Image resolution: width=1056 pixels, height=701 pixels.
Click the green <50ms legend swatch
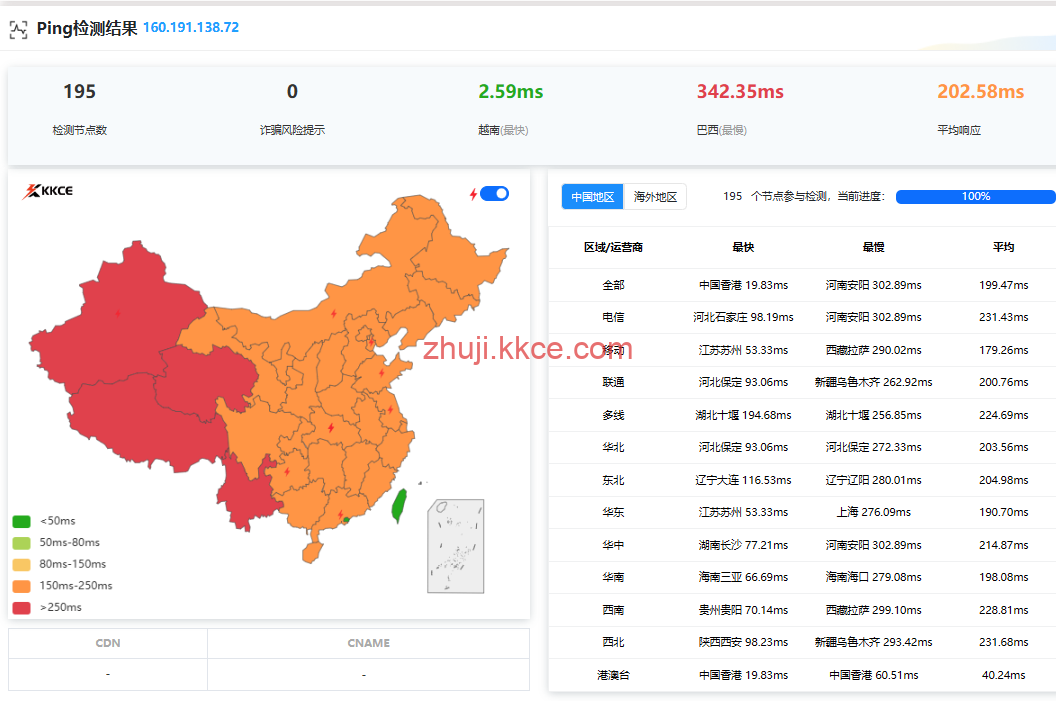tap(21, 521)
